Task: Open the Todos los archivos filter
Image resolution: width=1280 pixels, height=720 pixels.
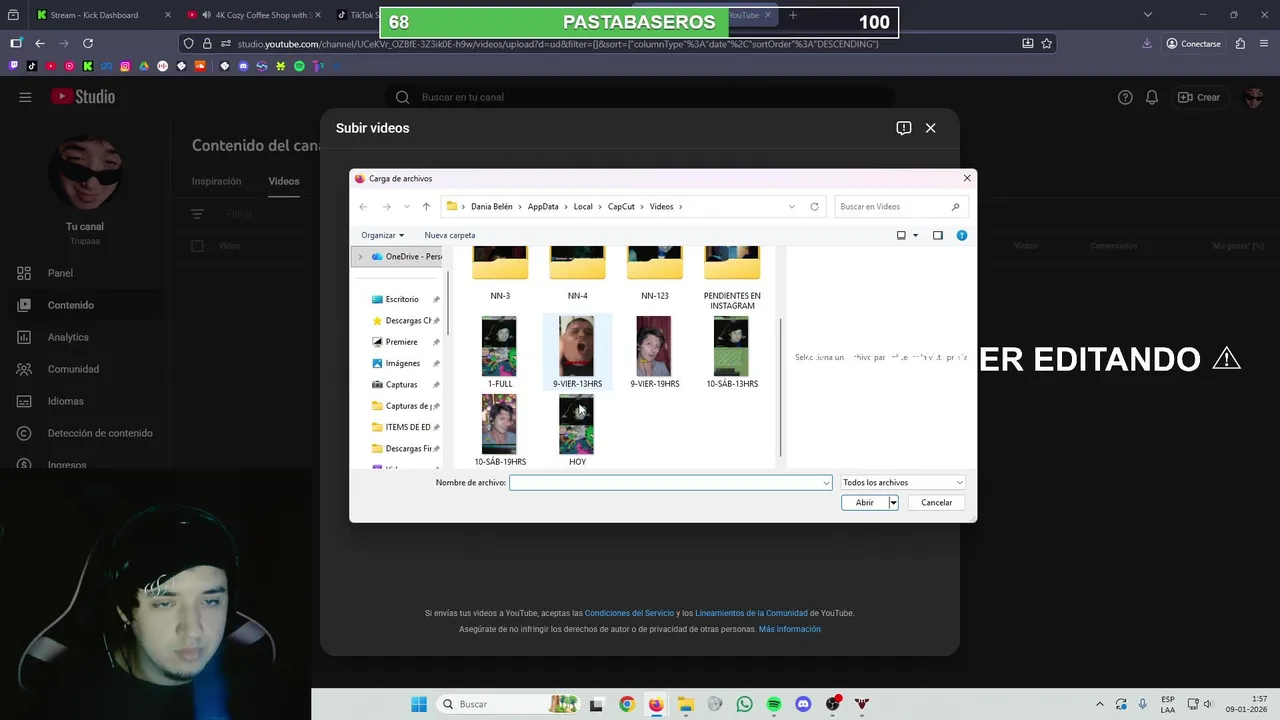Action: [903, 483]
